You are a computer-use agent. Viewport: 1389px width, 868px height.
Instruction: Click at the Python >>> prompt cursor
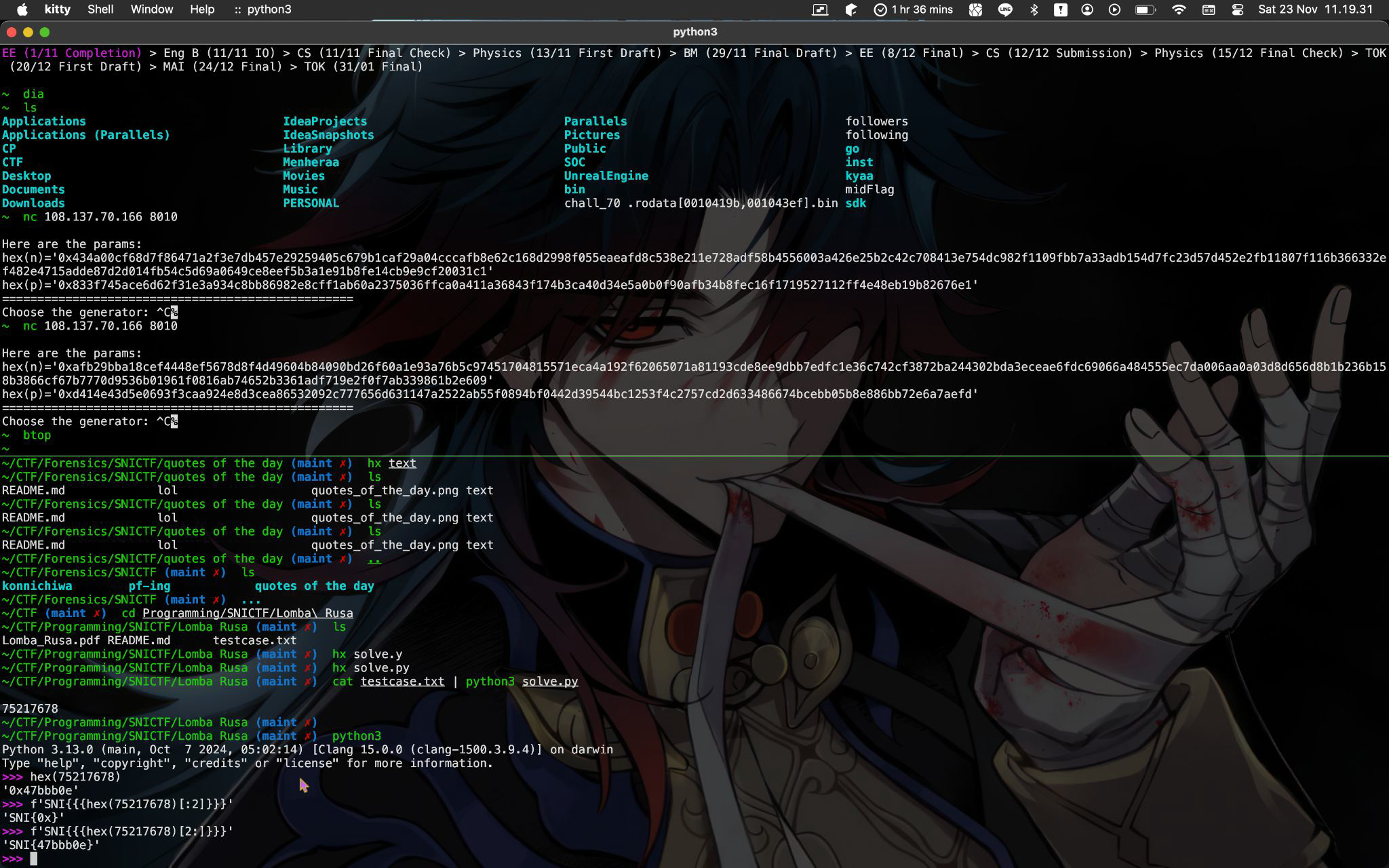pos(33,859)
